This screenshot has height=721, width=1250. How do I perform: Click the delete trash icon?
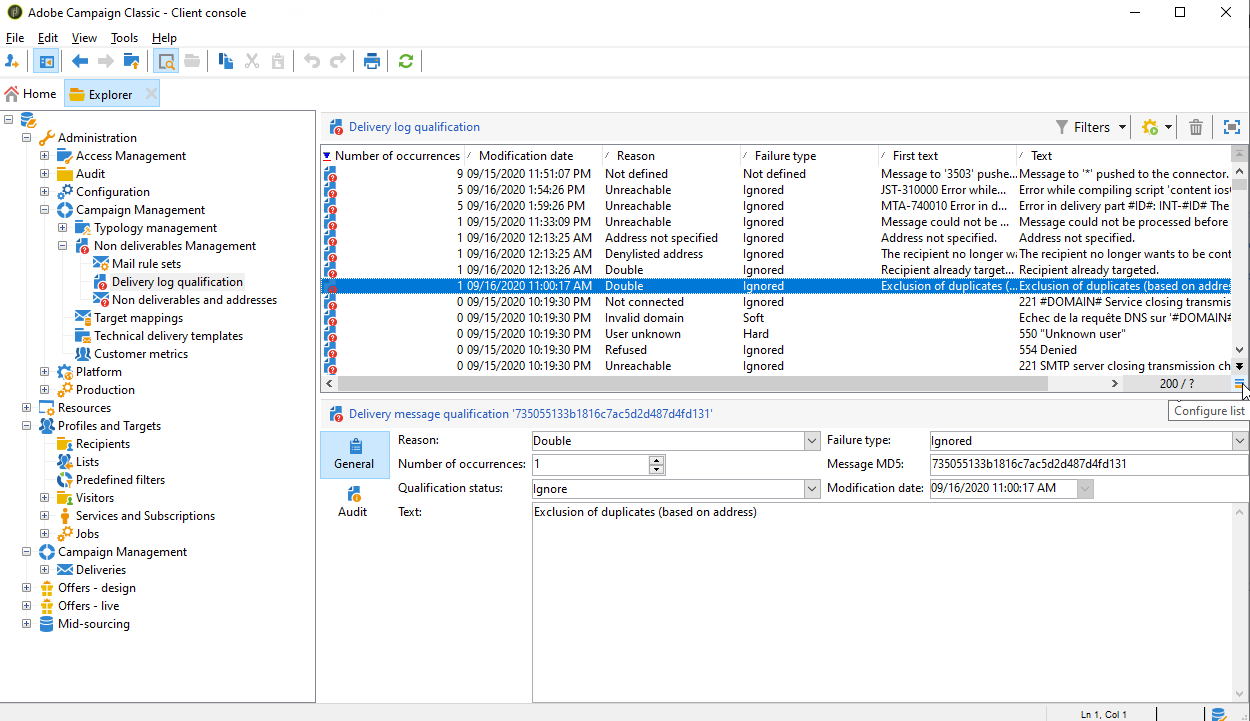1196,127
